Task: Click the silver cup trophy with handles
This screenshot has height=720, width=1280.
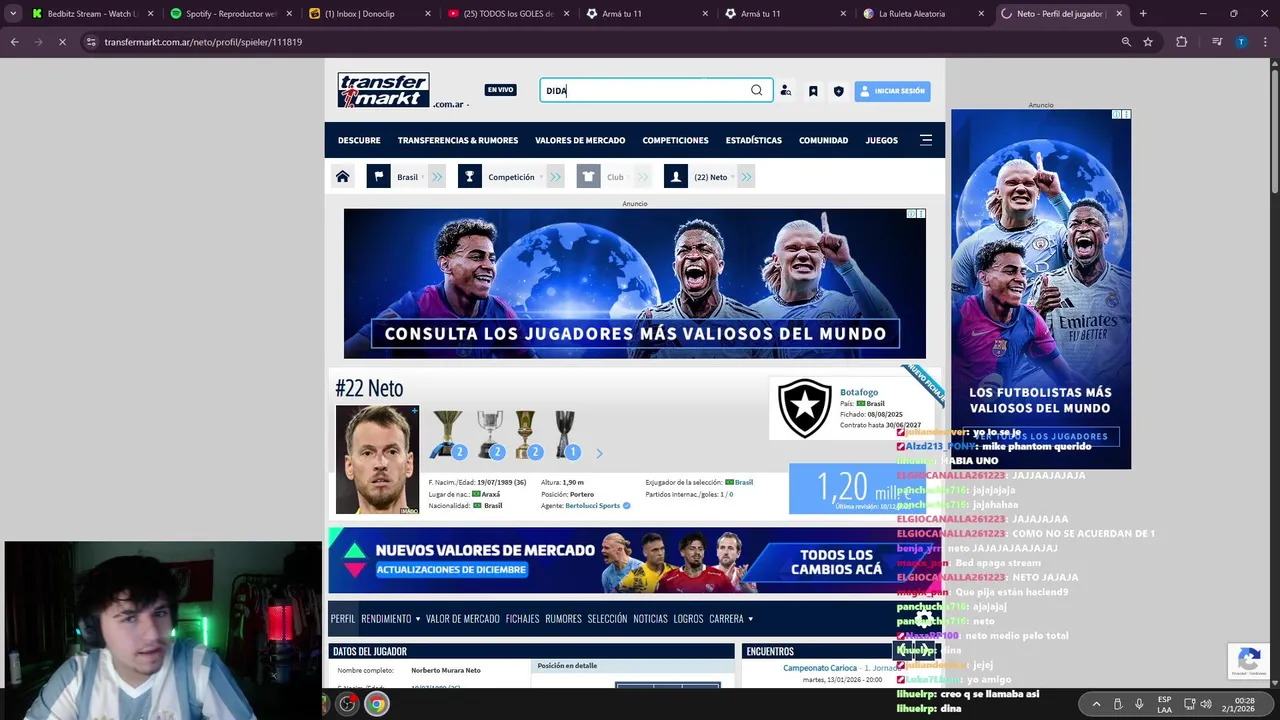Action: (489, 434)
